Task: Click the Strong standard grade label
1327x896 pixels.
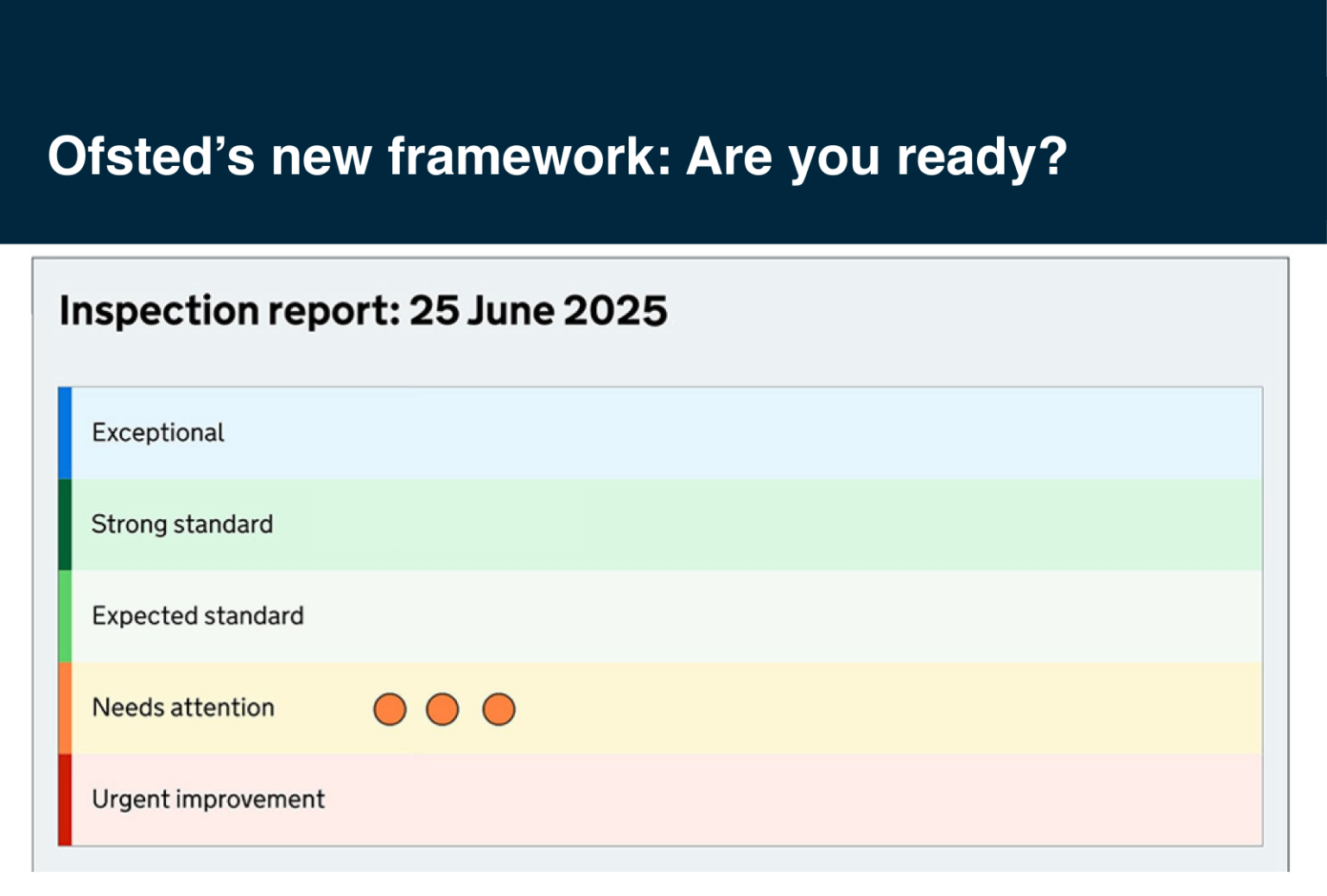Action: click(182, 524)
